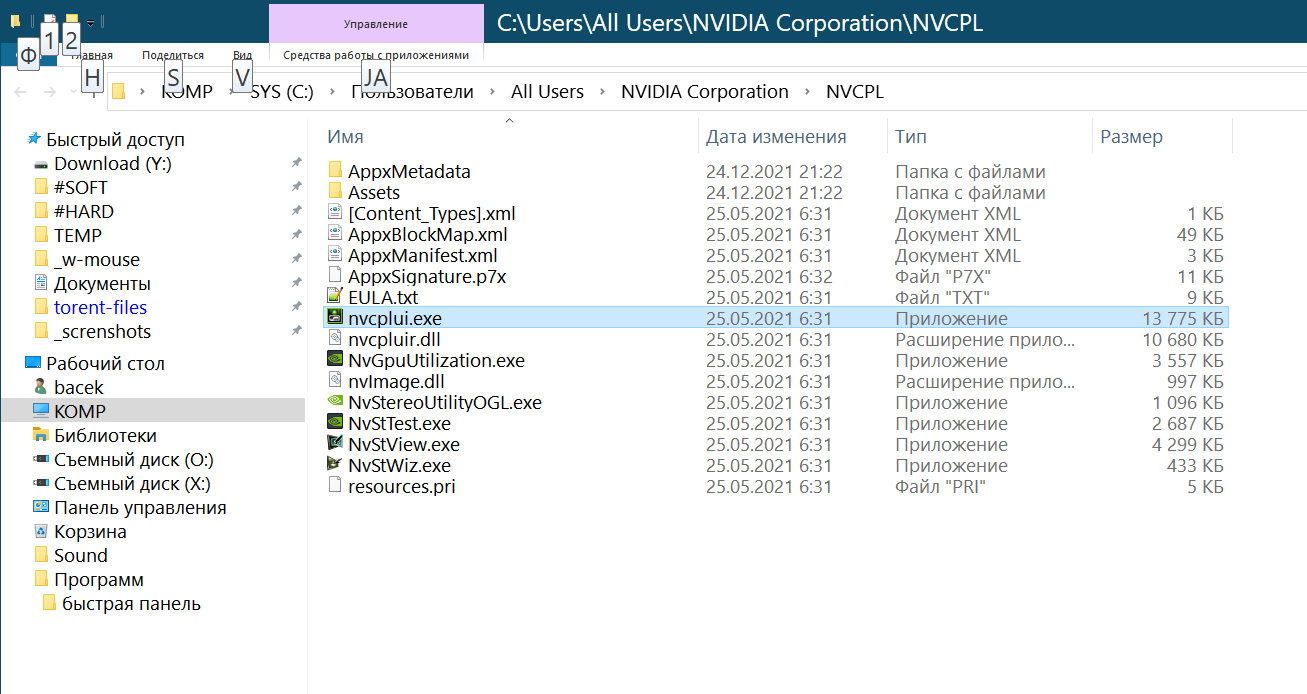Expand chevron after SYS (C:) in breadcrumb

point(333,92)
